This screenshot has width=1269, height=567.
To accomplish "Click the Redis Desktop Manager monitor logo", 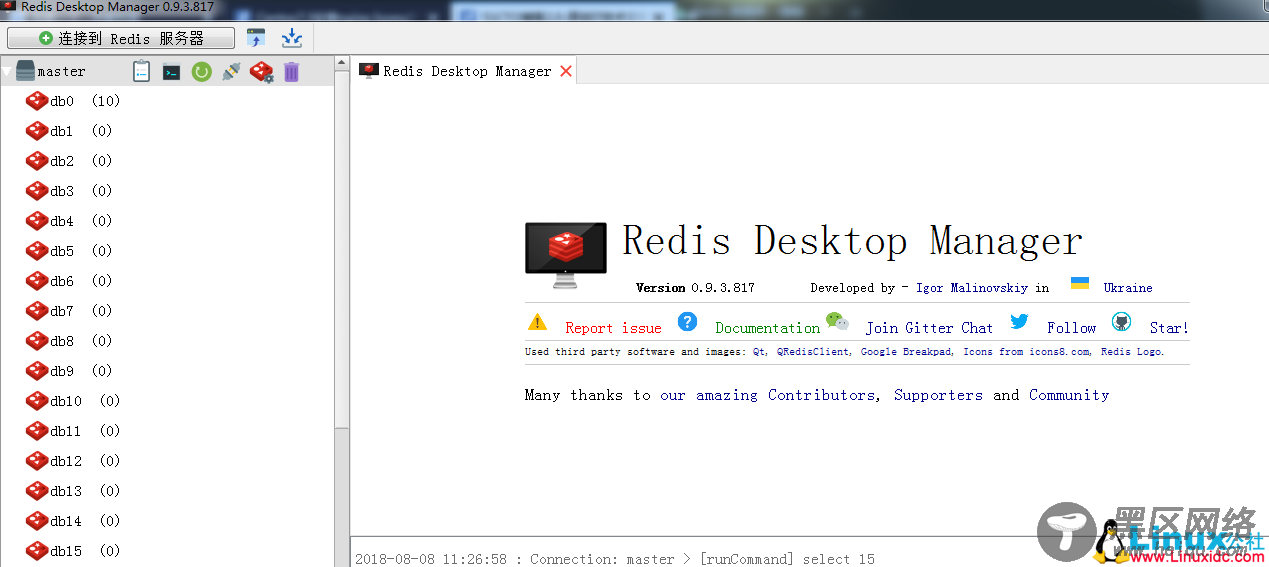I will [x=565, y=254].
